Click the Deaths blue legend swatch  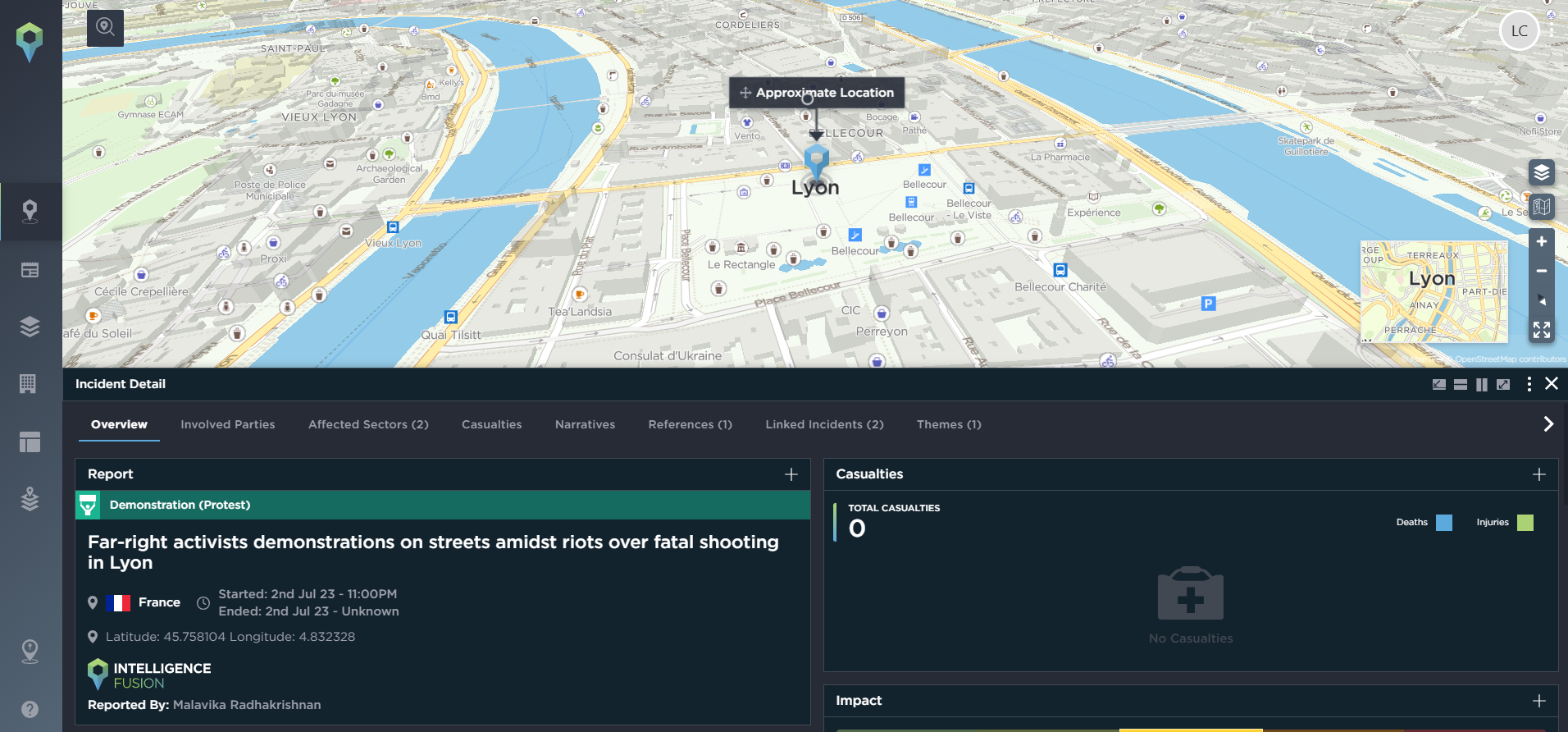click(x=1444, y=523)
